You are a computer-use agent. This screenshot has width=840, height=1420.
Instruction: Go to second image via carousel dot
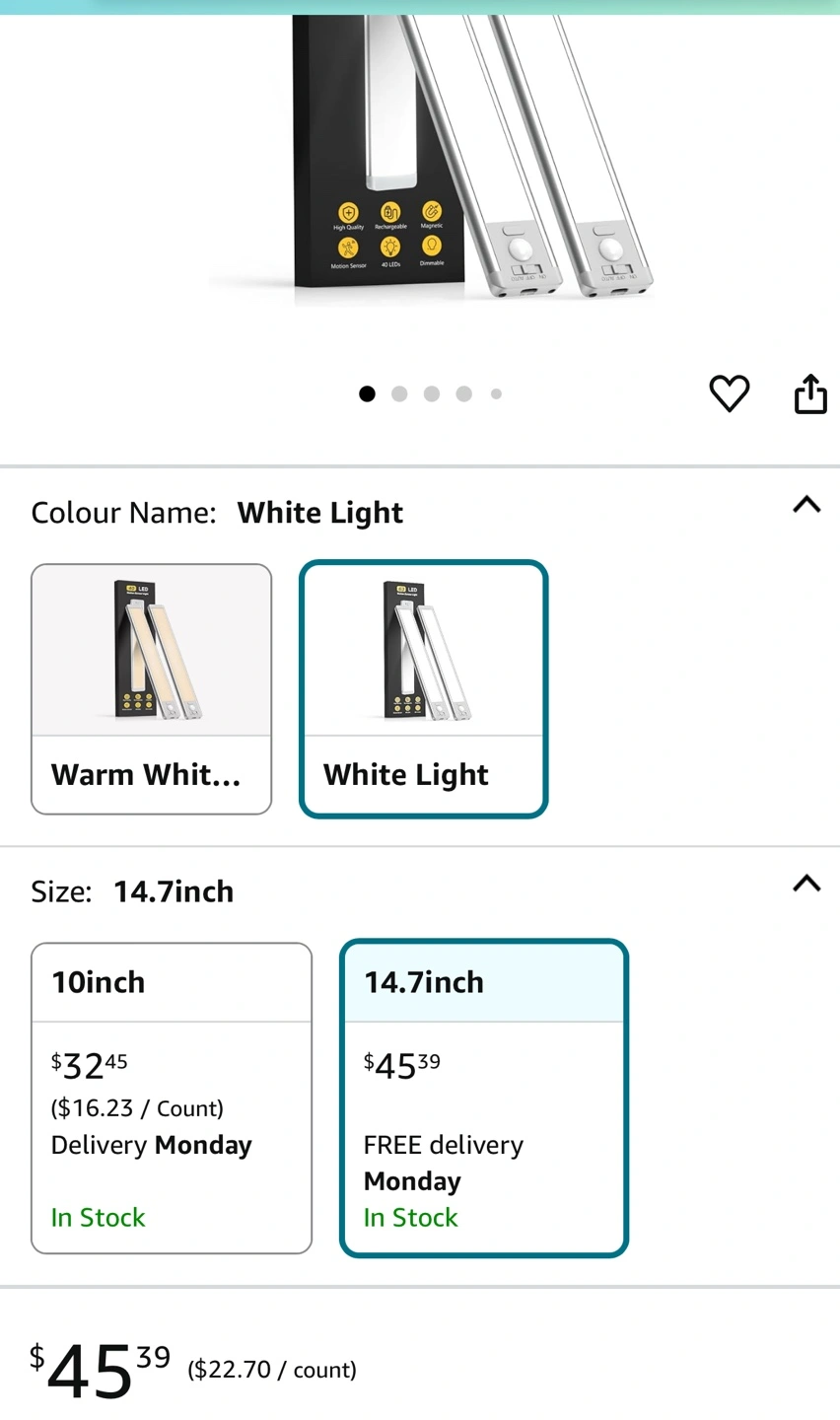pos(399,393)
